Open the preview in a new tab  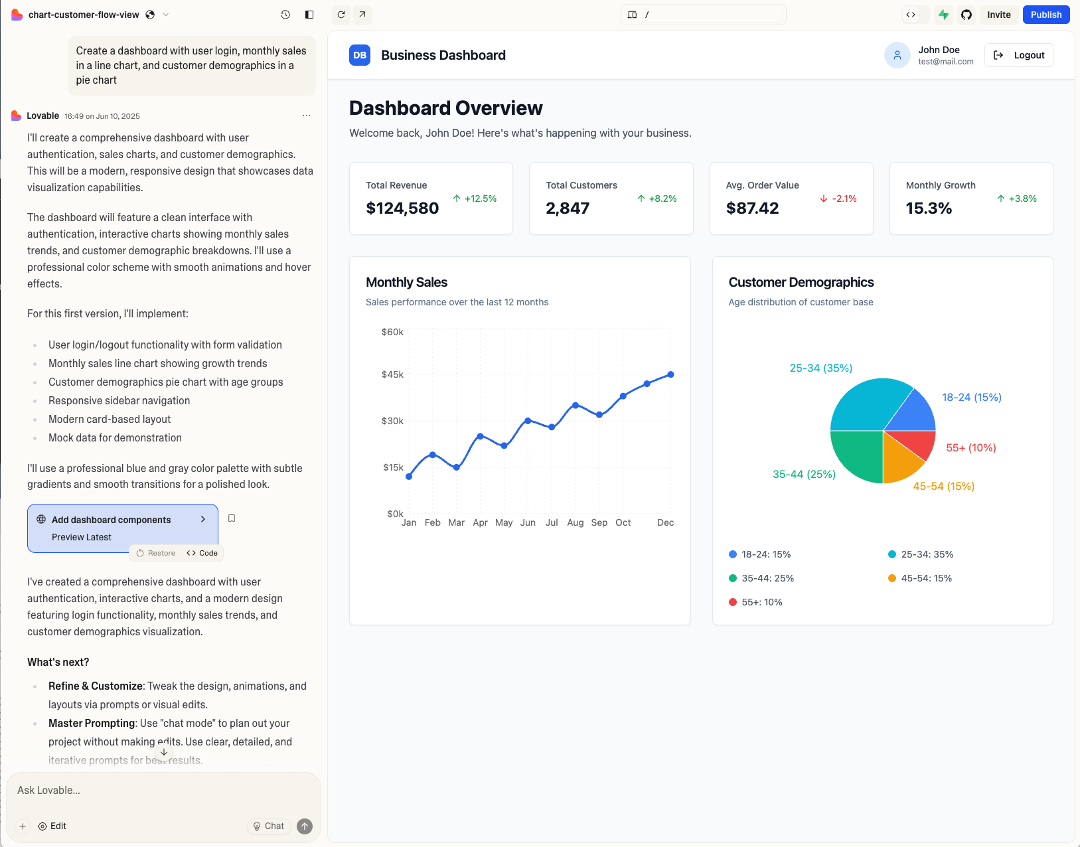click(x=362, y=15)
